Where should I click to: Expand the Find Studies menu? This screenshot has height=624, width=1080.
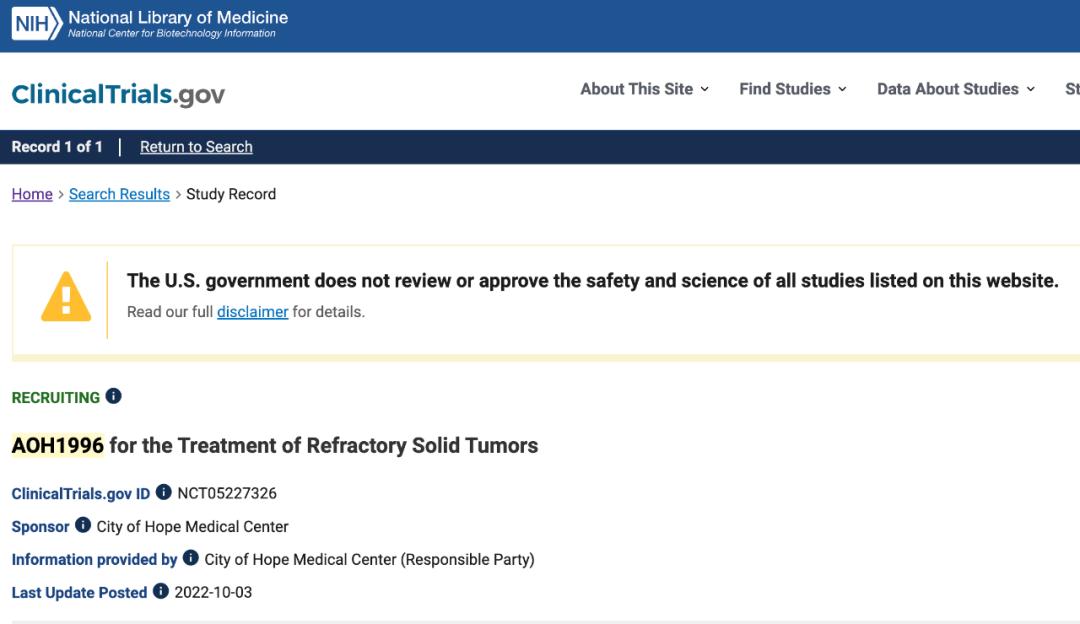(x=793, y=89)
